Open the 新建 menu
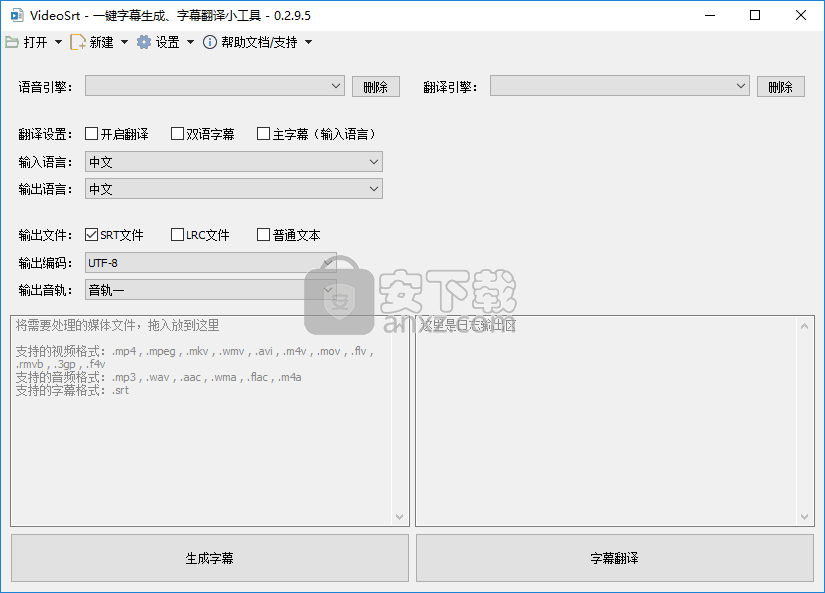This screenshot has height=593, width=825. pyautogui.click(x=101, y=42)
